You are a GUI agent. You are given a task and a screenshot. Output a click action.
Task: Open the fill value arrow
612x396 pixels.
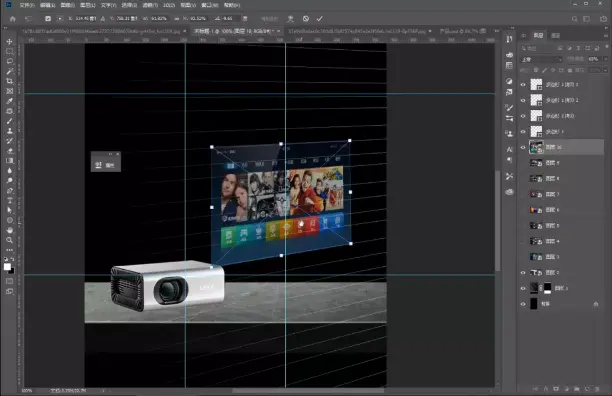pos(605,70)
